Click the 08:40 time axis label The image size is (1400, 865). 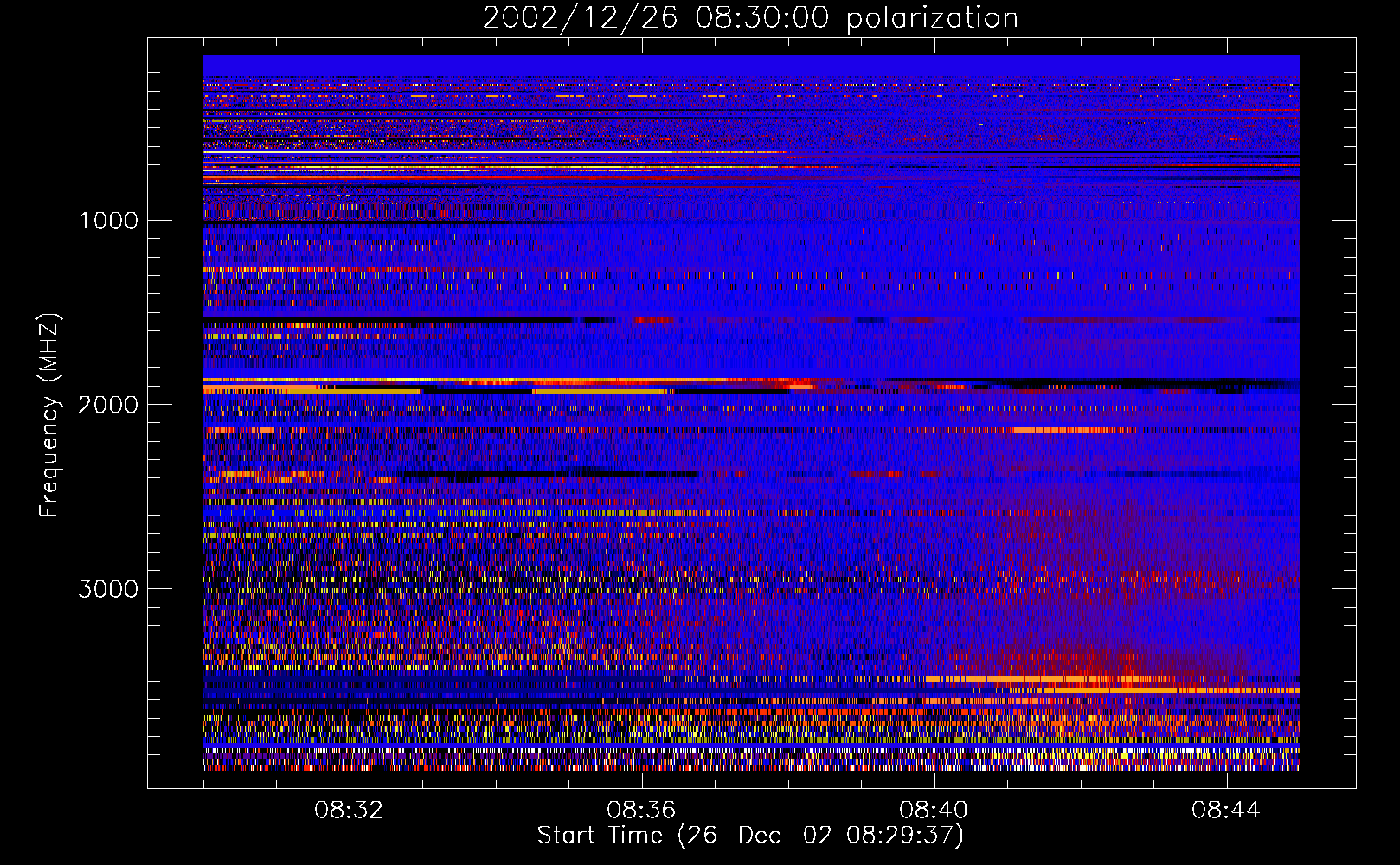pos(934,811)
